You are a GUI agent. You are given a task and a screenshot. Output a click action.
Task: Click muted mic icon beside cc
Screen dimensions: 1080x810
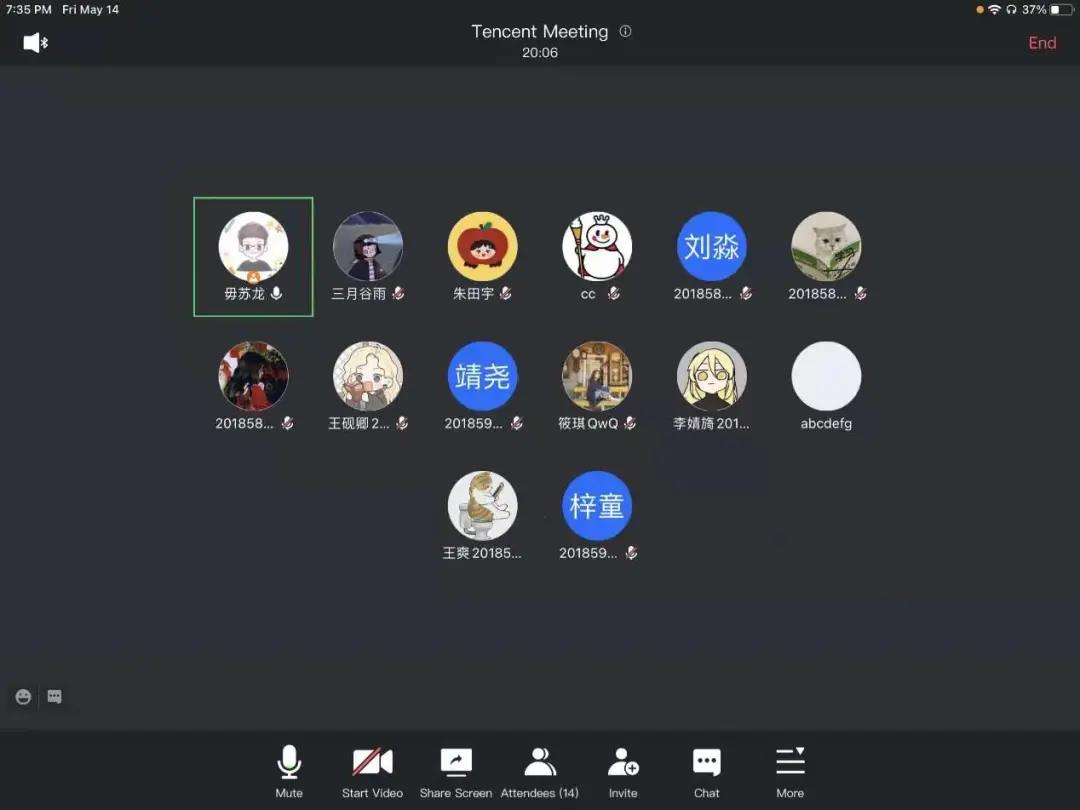tap(614, 293)
